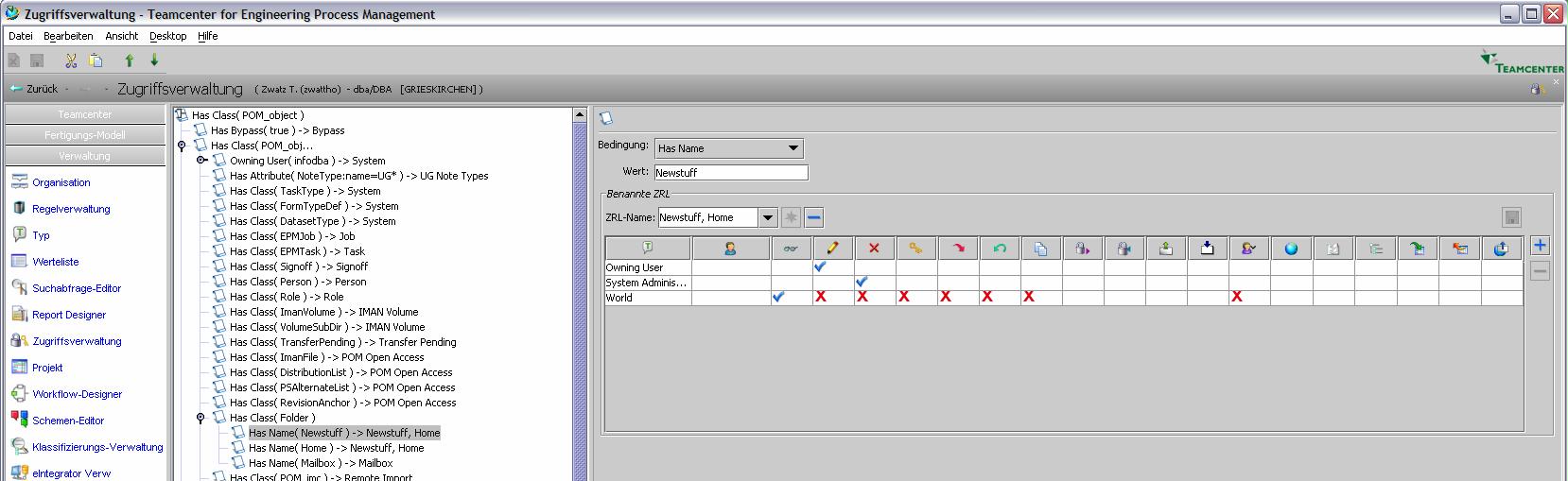The image size is (1568, 481).
Task: Click the import download tray column icon
Action: (1208, 249)
